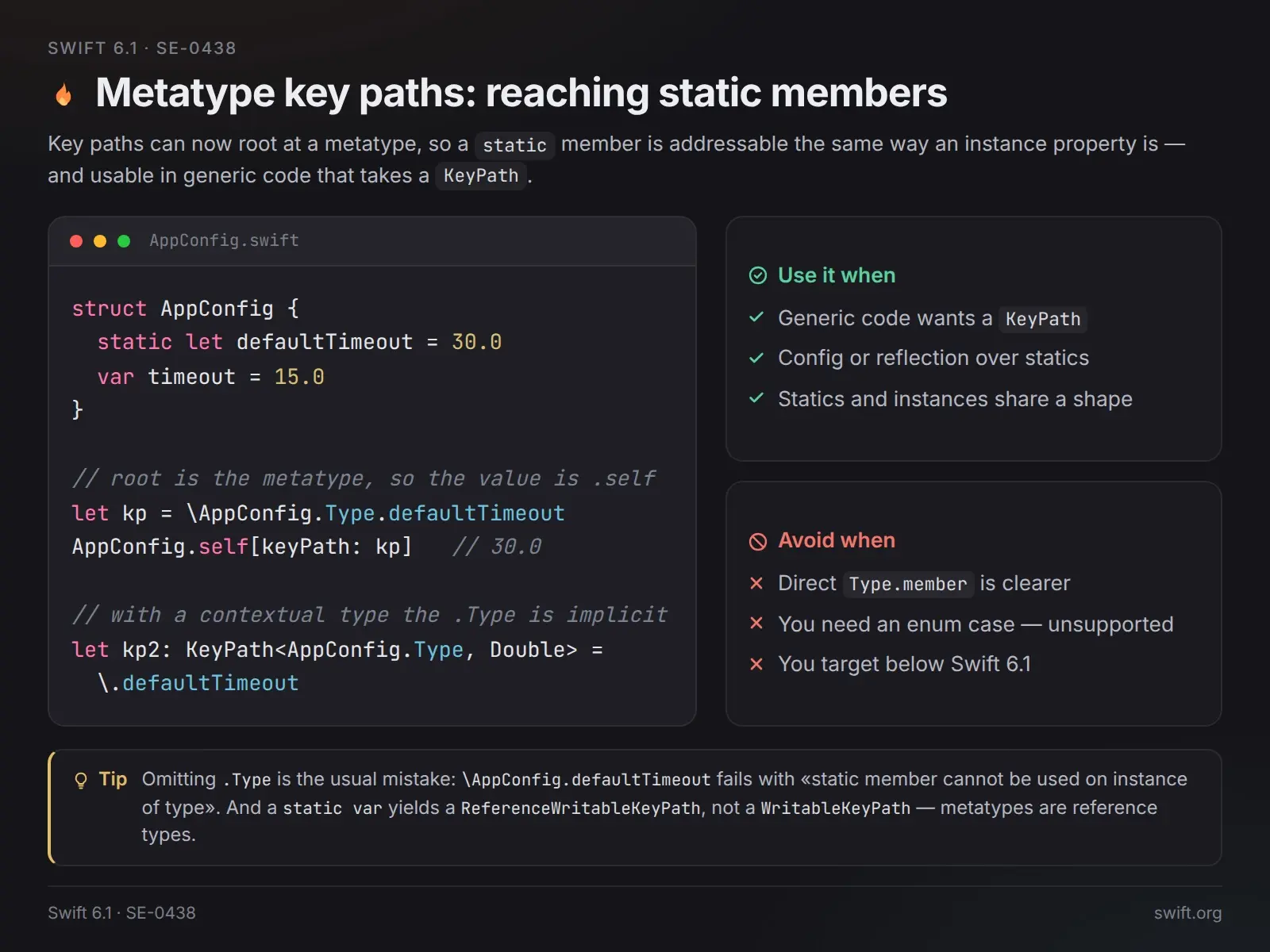
Task: Click the checkmark beside Config or reflection over statics
Action: pos(756,358)
